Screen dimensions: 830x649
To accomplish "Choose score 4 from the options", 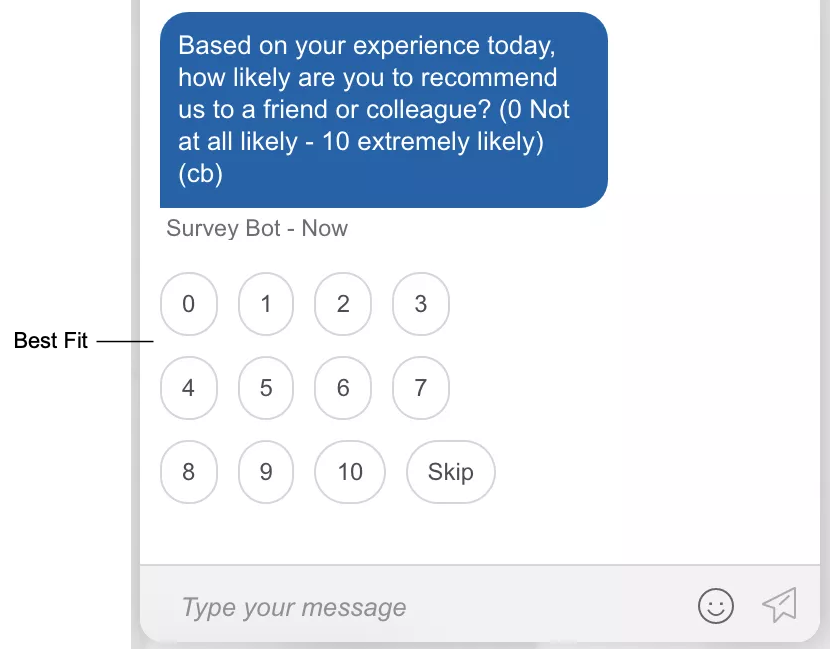I will (x=189, y=388).
